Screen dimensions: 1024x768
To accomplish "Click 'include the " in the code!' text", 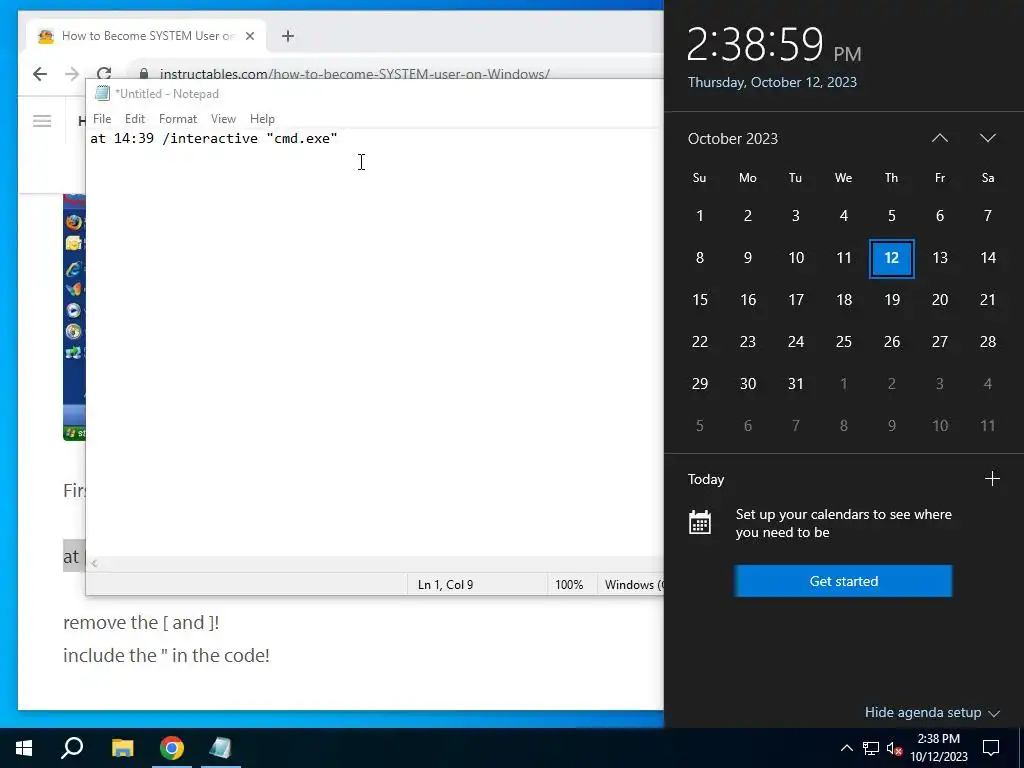I will [167, 655].
